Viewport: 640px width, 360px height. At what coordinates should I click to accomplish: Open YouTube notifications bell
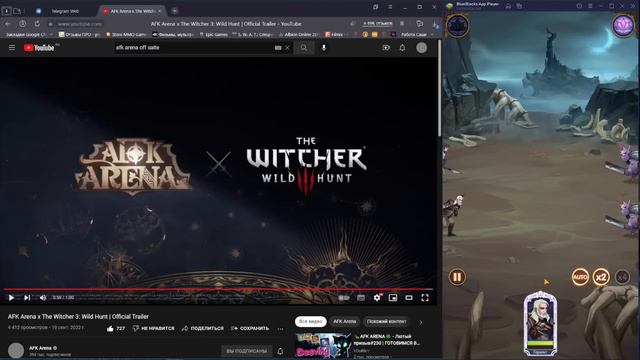(402, 48)
